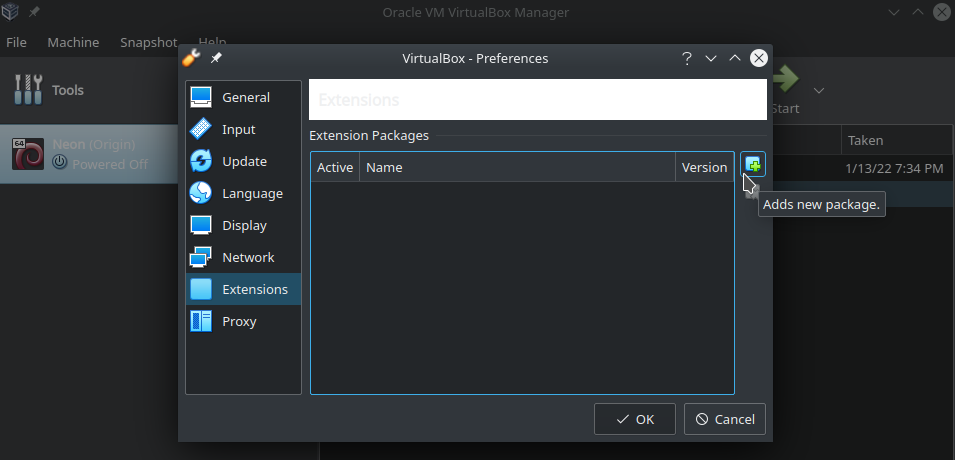Open the Start button dropdown arrow

(819, 90)
